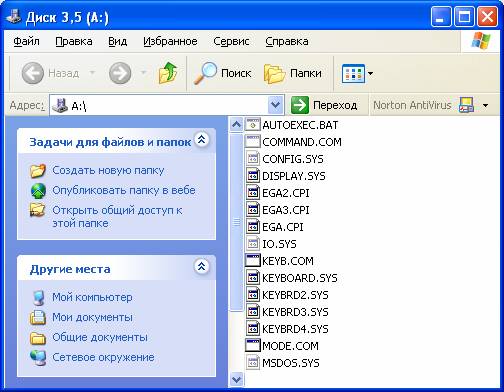Click 'Открыть общий доступ к этой папке'
The width and height of the screenshot is (504, 392).
click(117, 217)
